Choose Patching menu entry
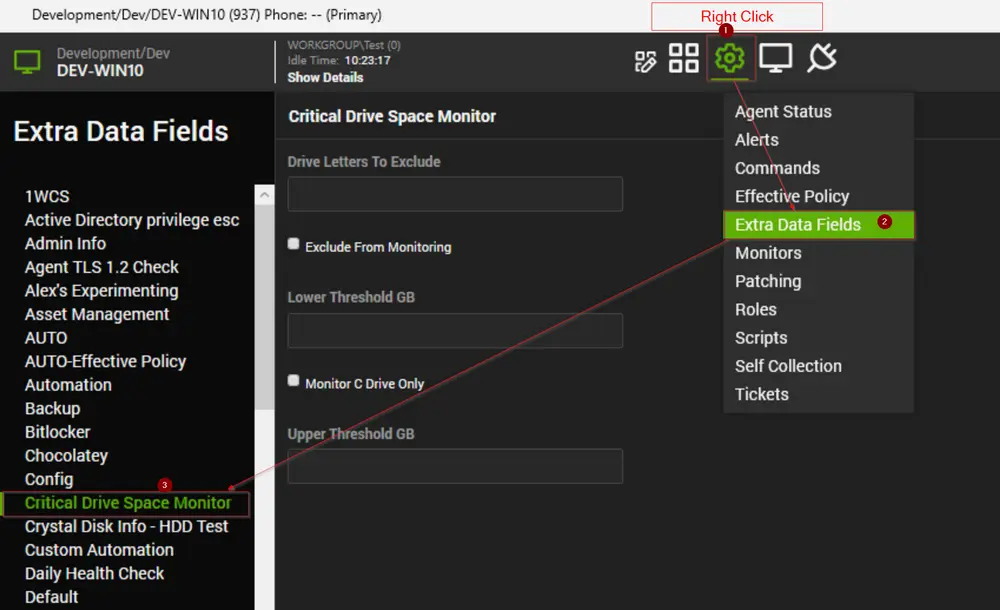This screenshot has width=1000, height=610. [x=768, y=281]
